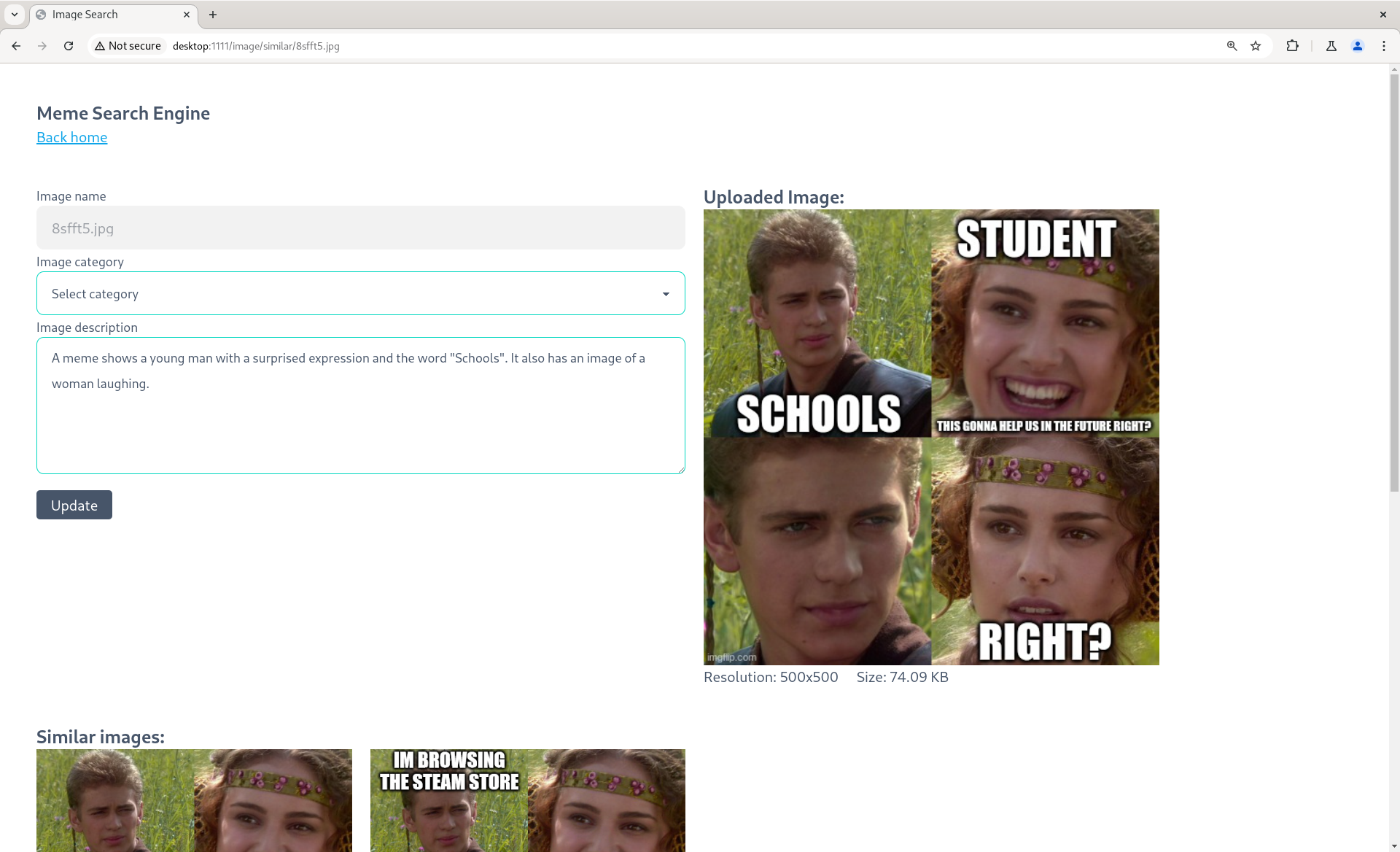This screenshot has width=1400, height=852.
Task: Click the Not secure site info chip
Action: tap(128, 46)
